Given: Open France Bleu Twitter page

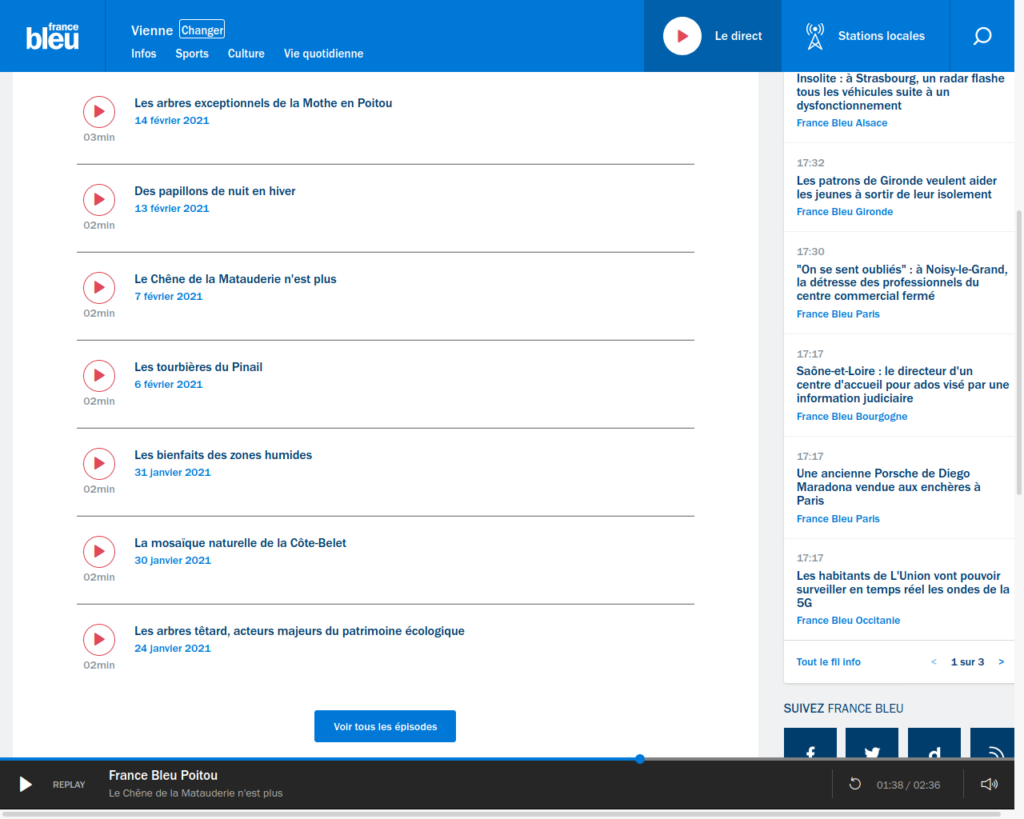Looking at the screenshot, I should click(871, 749).
